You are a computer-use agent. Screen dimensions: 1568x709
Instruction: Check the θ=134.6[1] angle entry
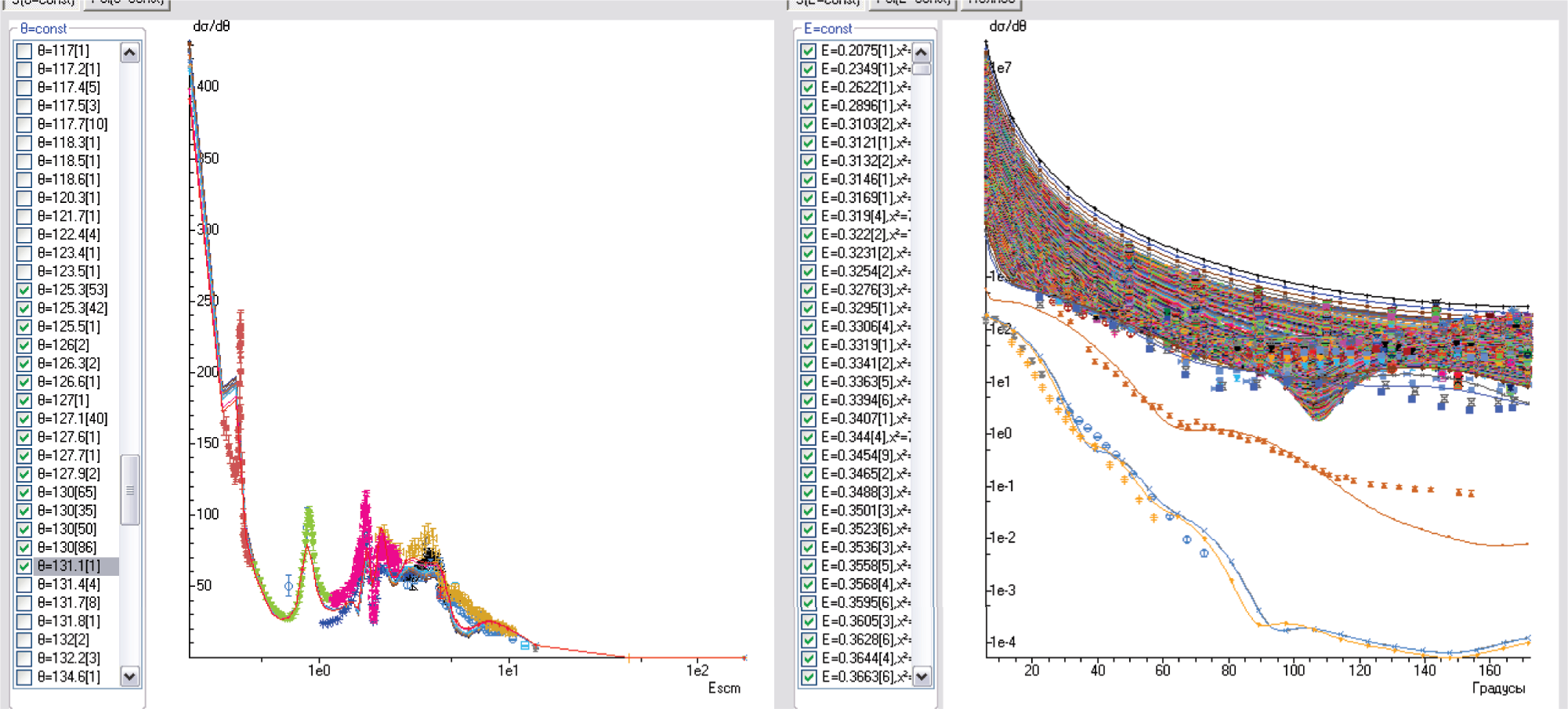(24, 677)
